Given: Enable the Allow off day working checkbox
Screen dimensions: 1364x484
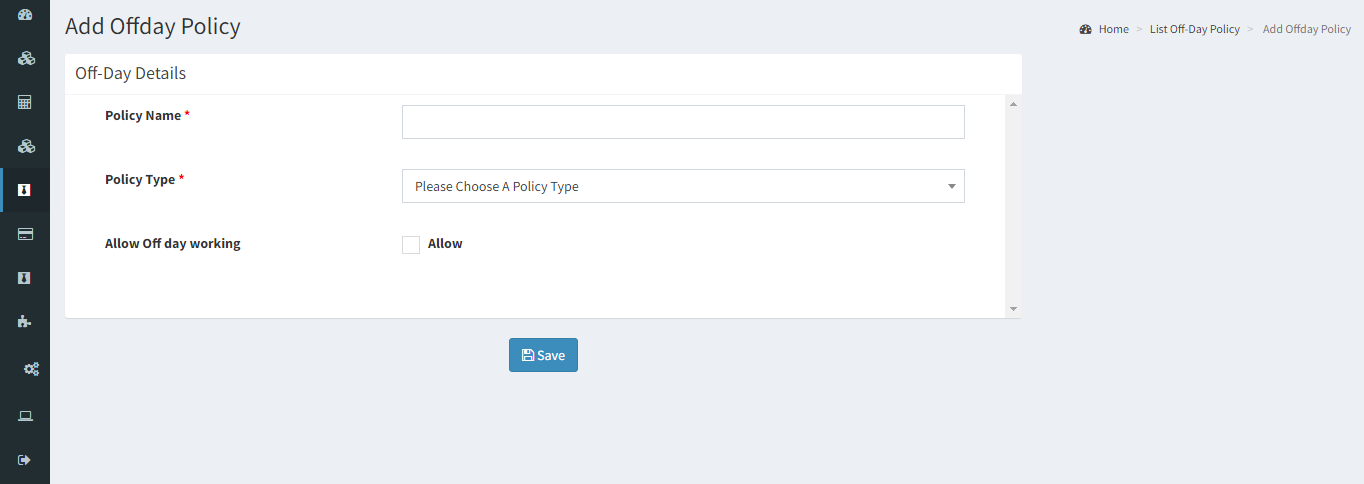Looking at the screenshot, I should (x=411, y=245).
